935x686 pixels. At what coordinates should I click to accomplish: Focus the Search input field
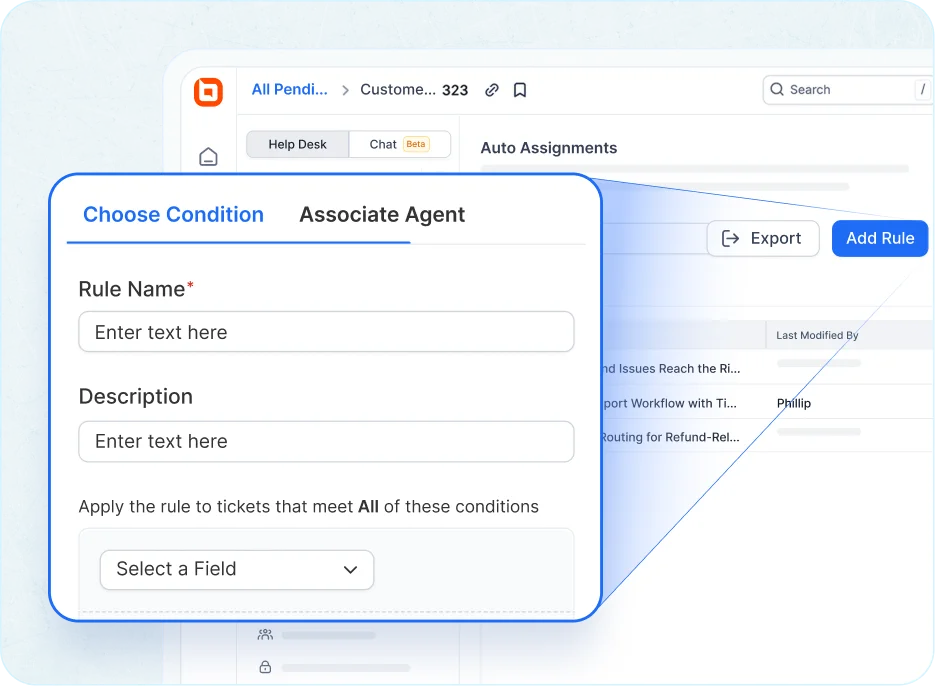point(847,89)
